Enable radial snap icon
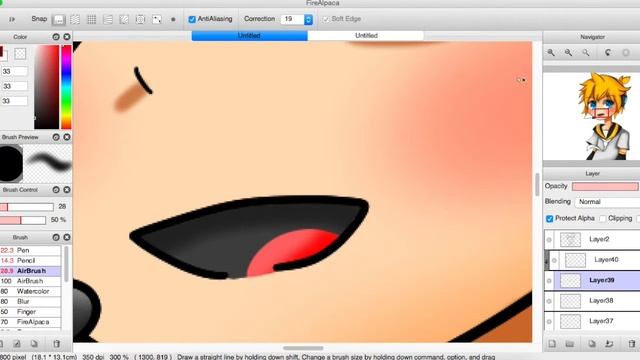 (x=124, y=19)
